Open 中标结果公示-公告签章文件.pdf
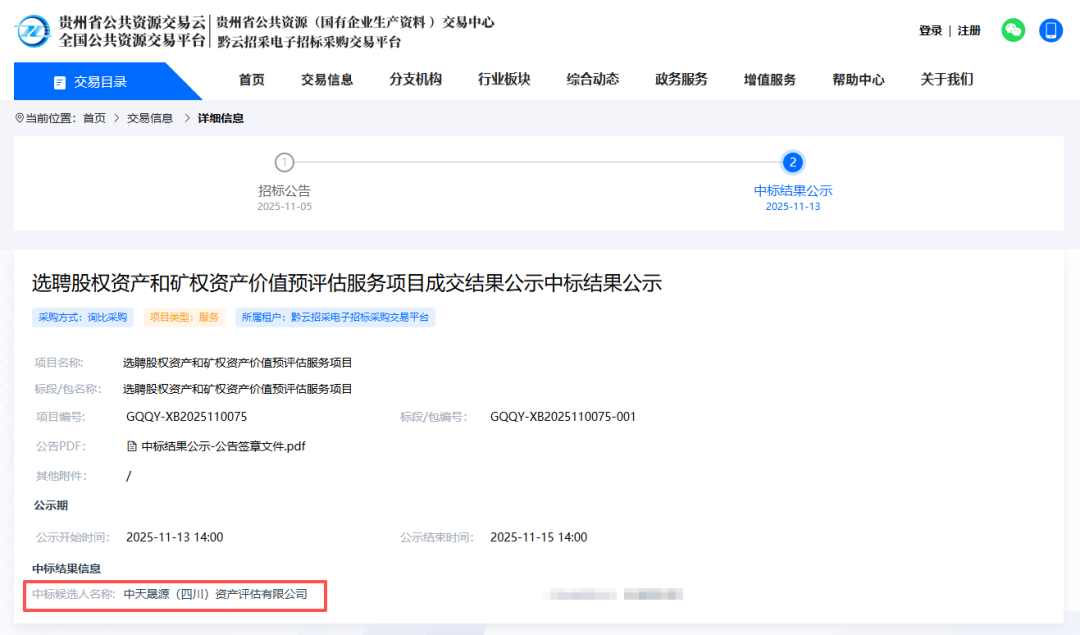 coord(223,446)
